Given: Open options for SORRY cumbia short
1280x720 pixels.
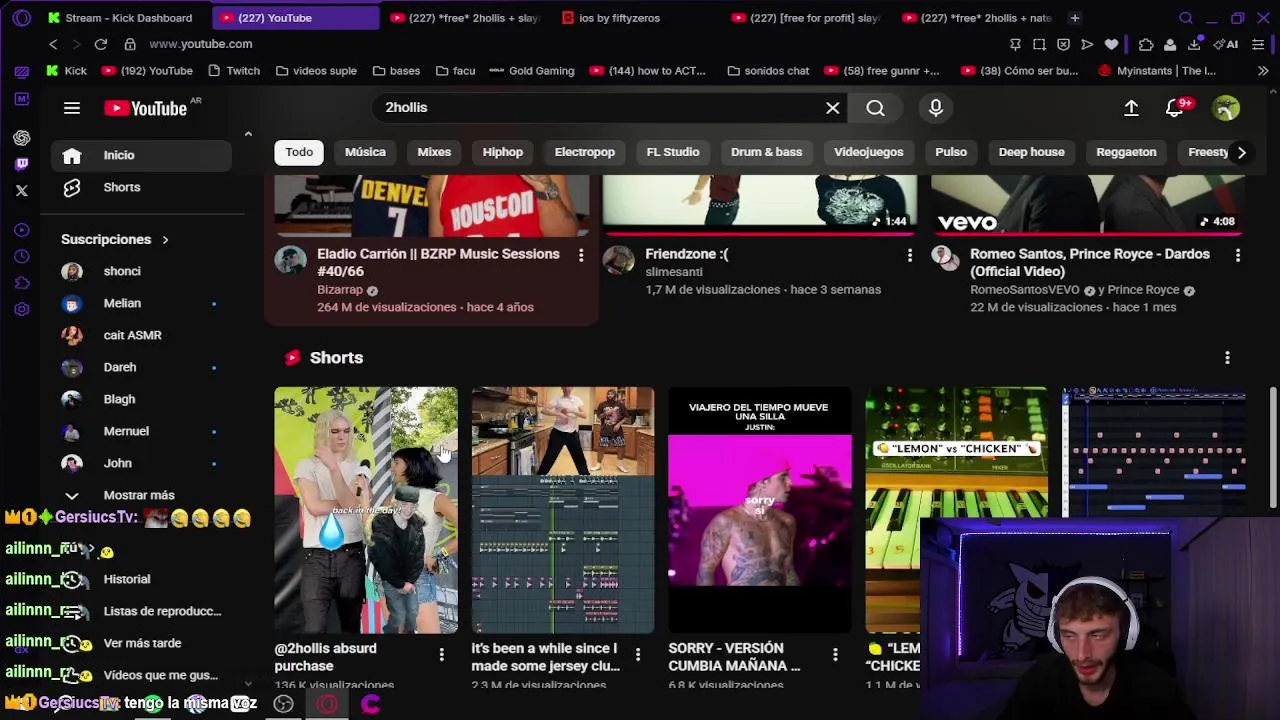Looking at the screenshot, I should (835, 654).
